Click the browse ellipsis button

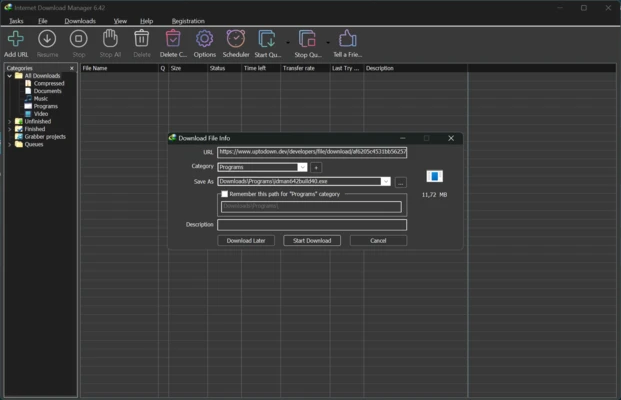400,183
